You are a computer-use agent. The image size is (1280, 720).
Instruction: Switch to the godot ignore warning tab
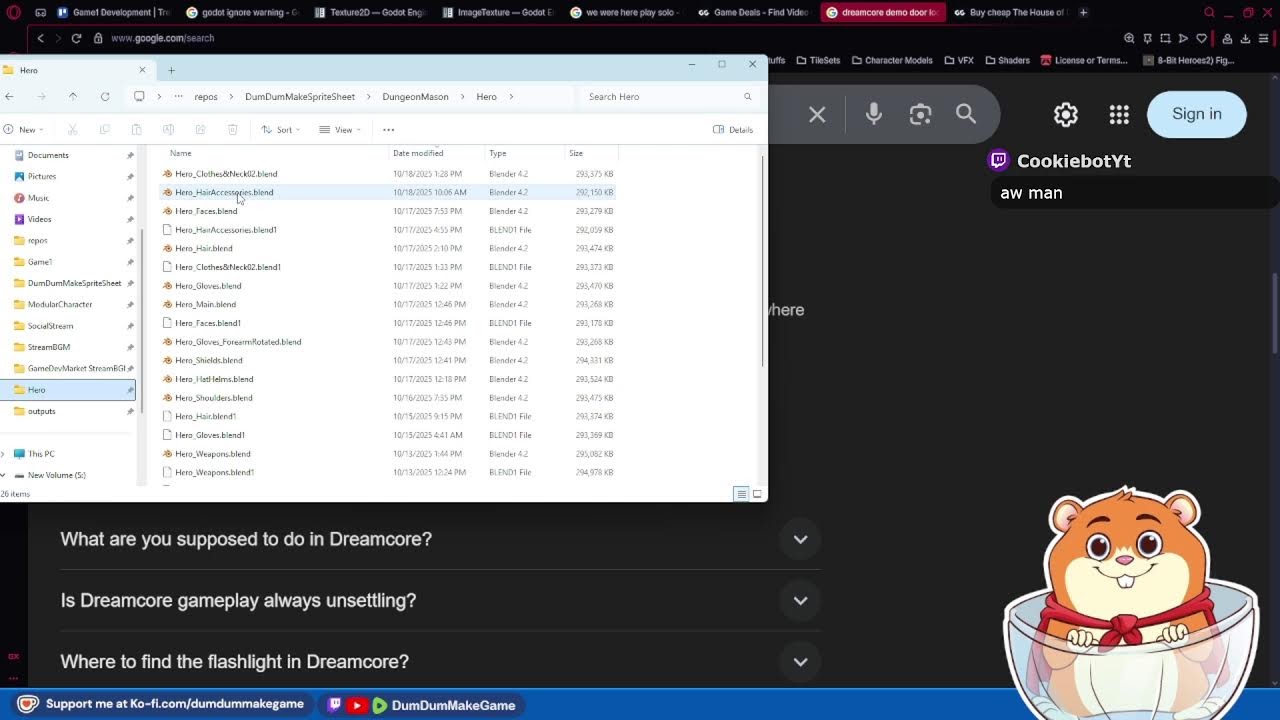click(x=243, y=13)
